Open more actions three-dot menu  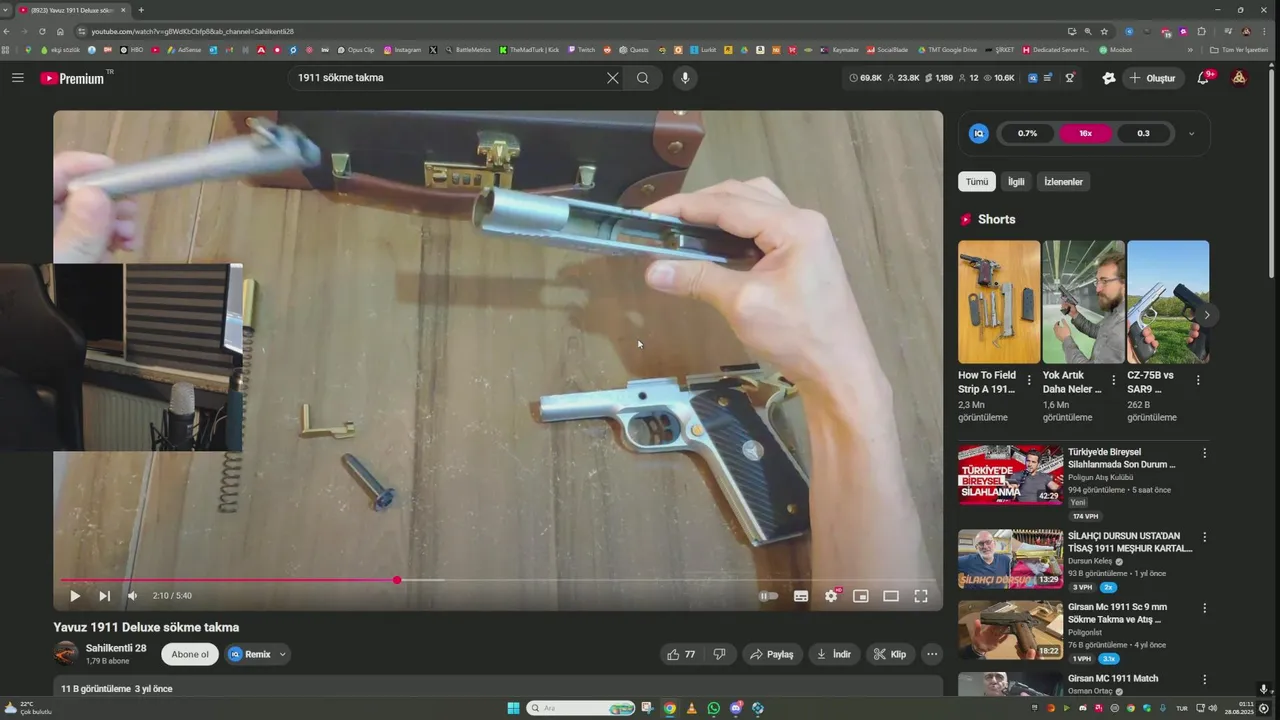(x=932, y=654)
